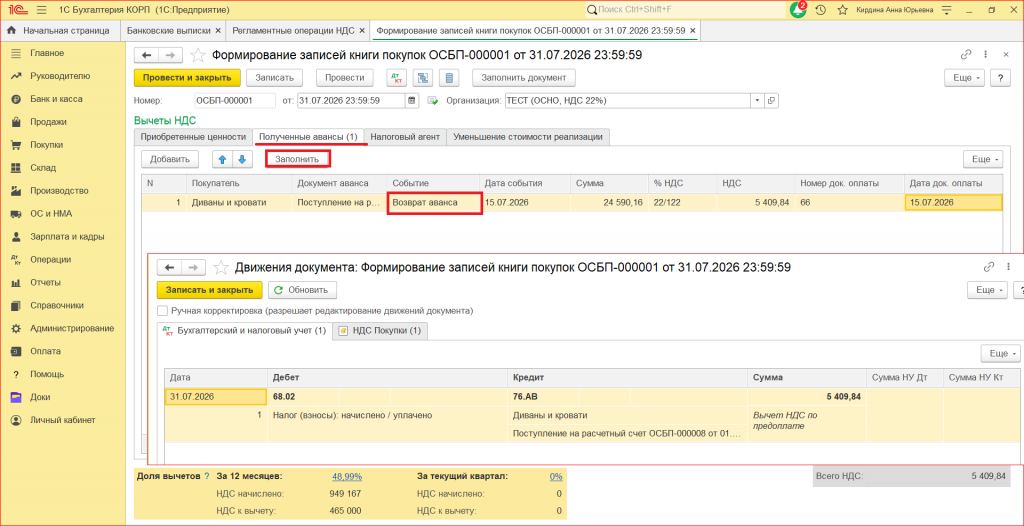Open the calendar picker for document date
1024x526 pixels.
pyautogui.click(x=412, y=101)
